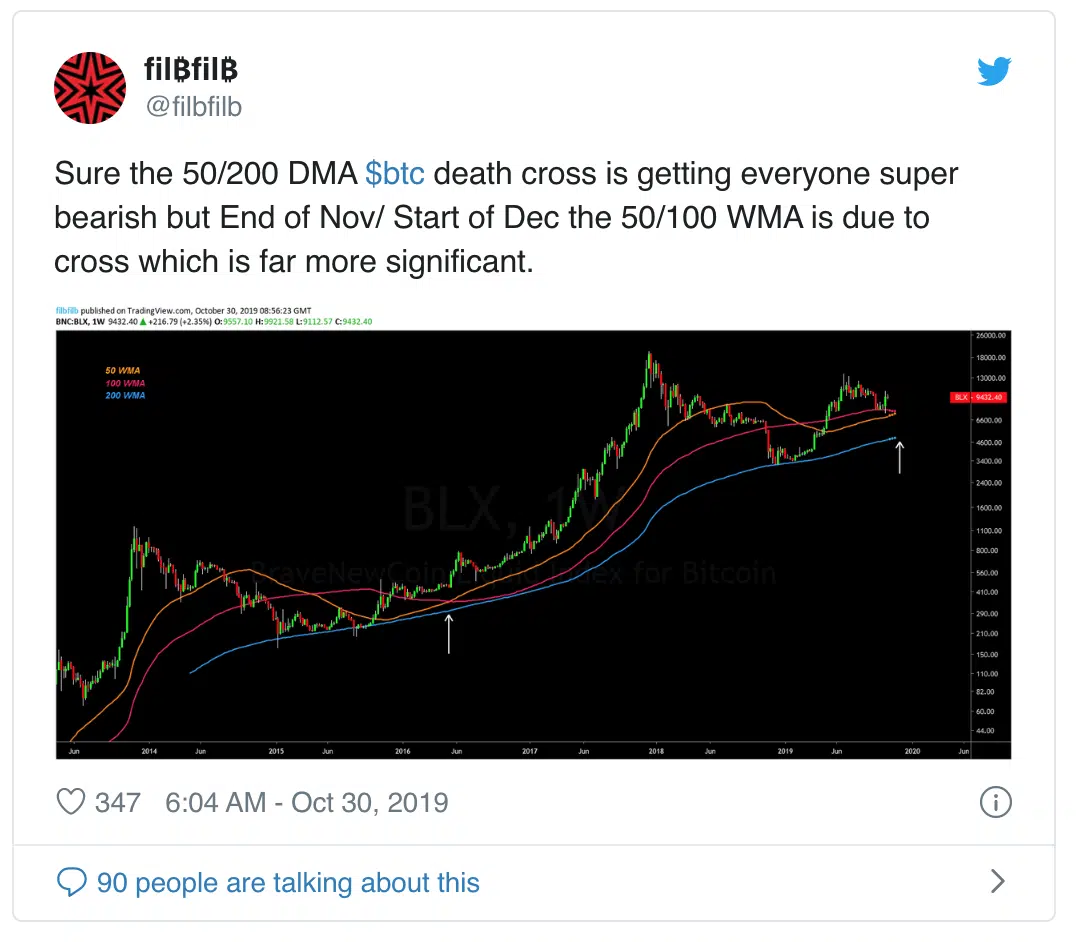Open the 6:04 AM - Oct 30, 2019 timestamp
Image resolution: width=1082 pixels, height=942 pixels.
306,803
